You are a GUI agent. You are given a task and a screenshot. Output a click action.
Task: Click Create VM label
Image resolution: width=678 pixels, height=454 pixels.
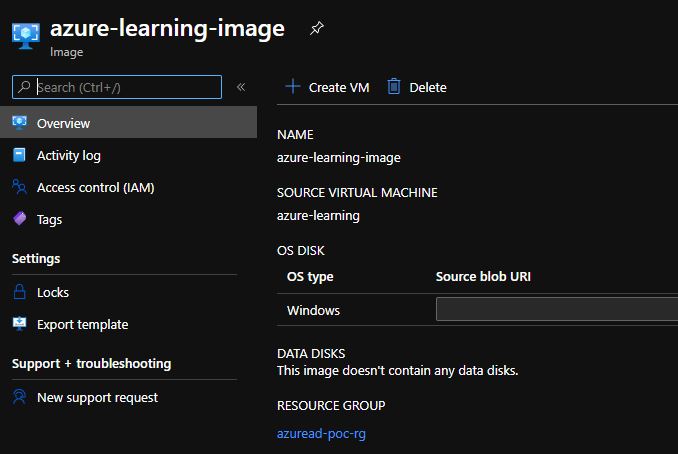(x=339, y=87)
